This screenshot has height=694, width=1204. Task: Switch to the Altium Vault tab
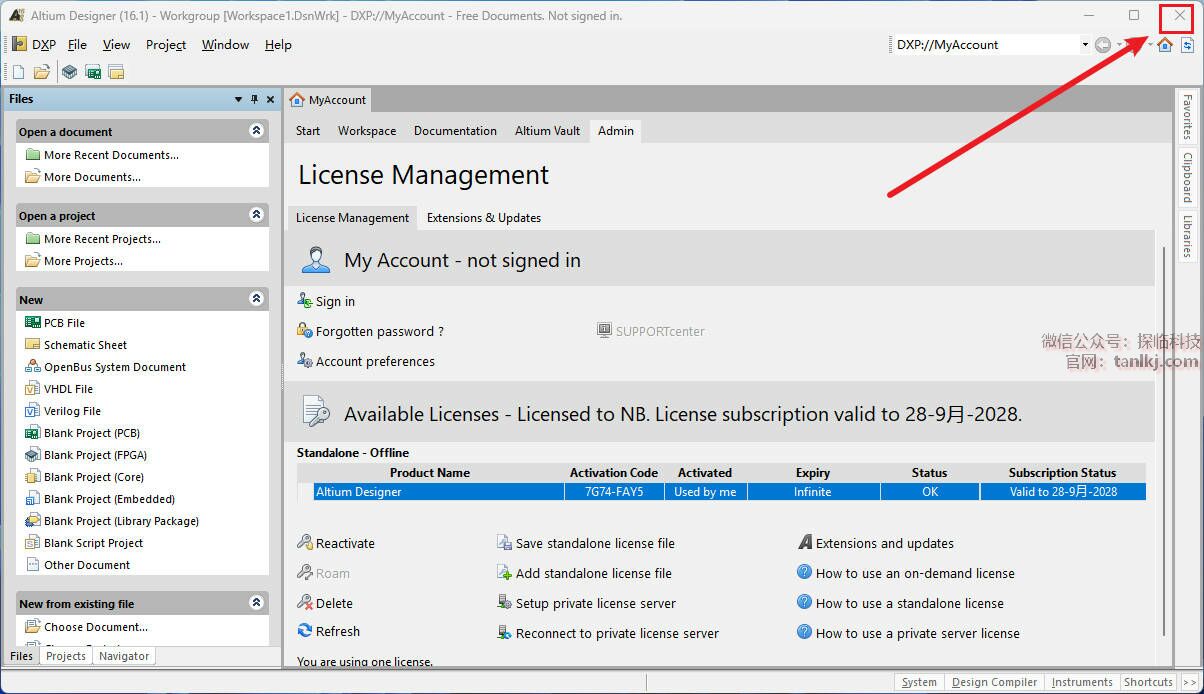547,130
